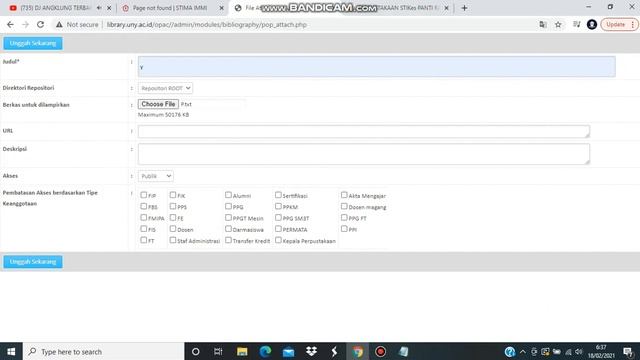
Task: Check the Transfer Kredit checkbox
Action: pos(229,240)
